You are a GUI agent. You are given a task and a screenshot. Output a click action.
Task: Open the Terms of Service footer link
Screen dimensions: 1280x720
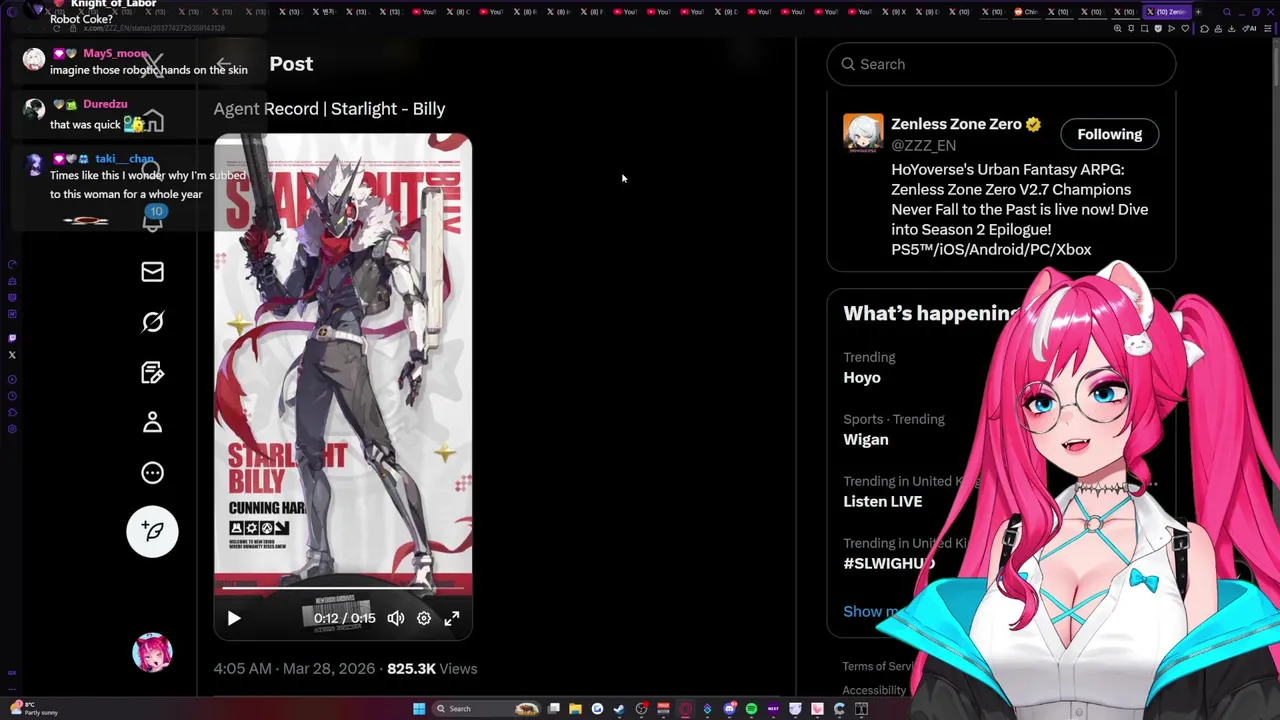click(x=879, y=666)
